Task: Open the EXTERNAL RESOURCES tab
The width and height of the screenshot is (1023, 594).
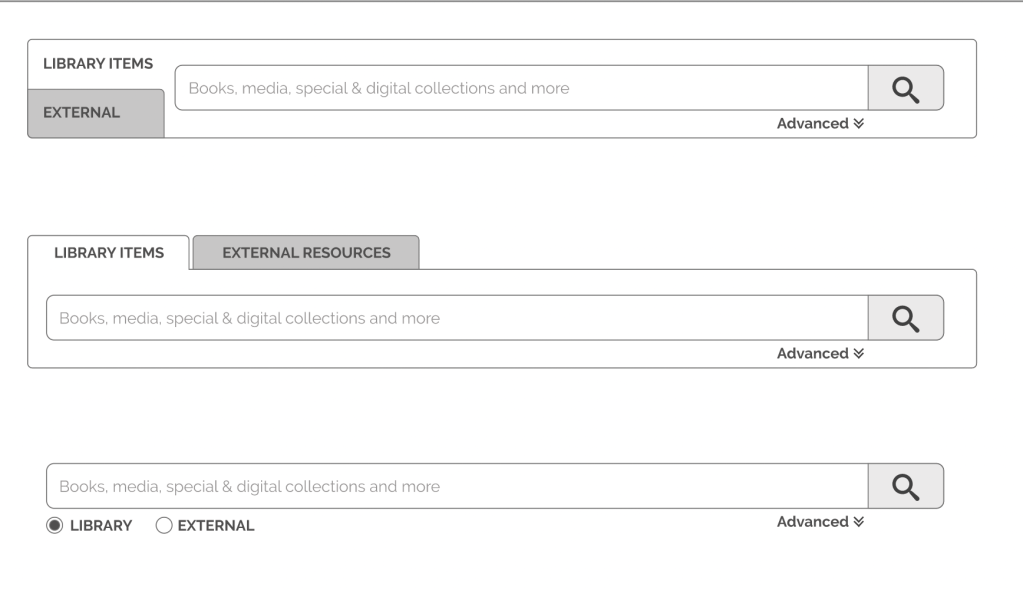Action: point(306,253)
